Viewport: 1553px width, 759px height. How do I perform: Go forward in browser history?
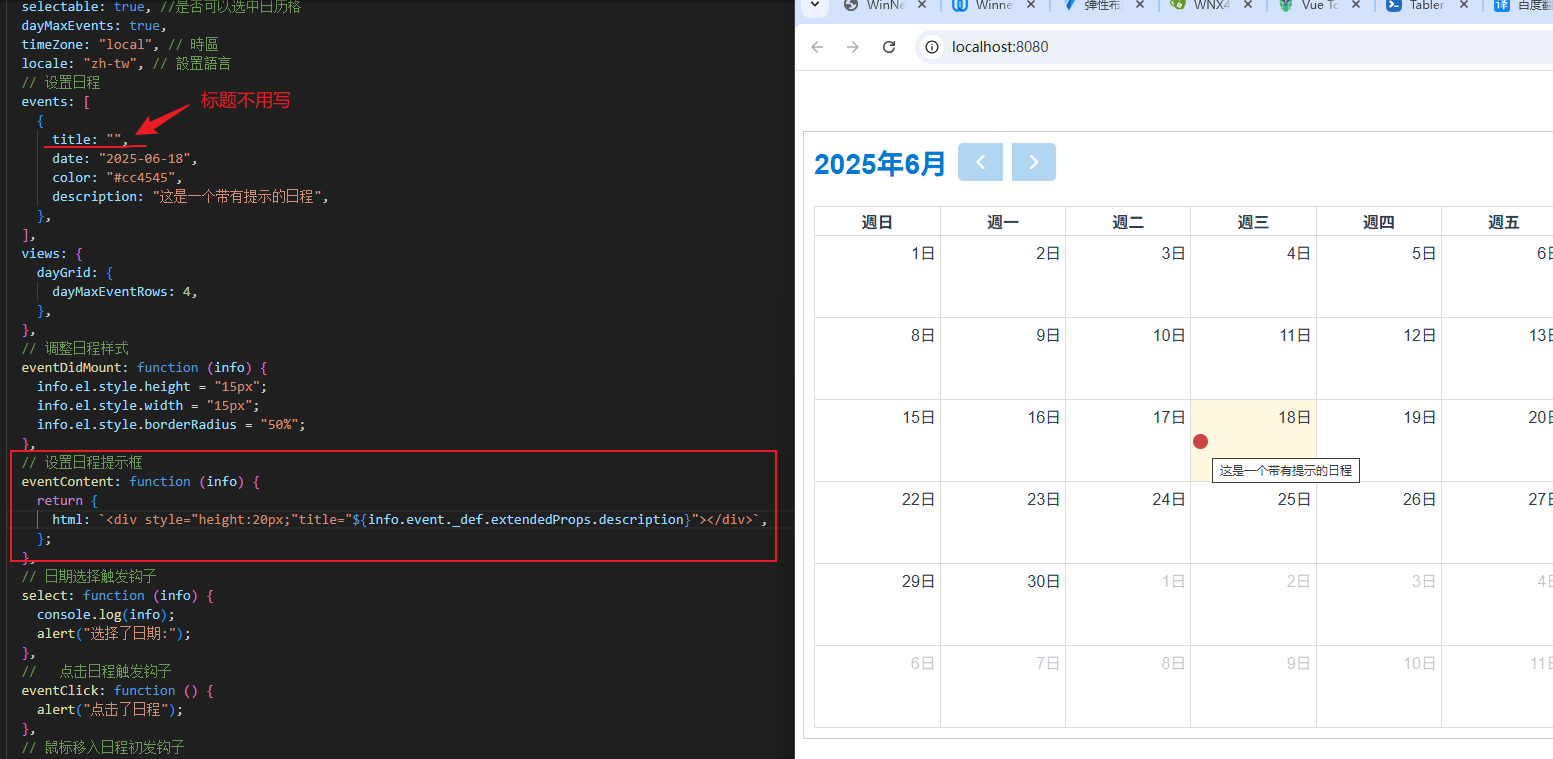click(853, 47)
